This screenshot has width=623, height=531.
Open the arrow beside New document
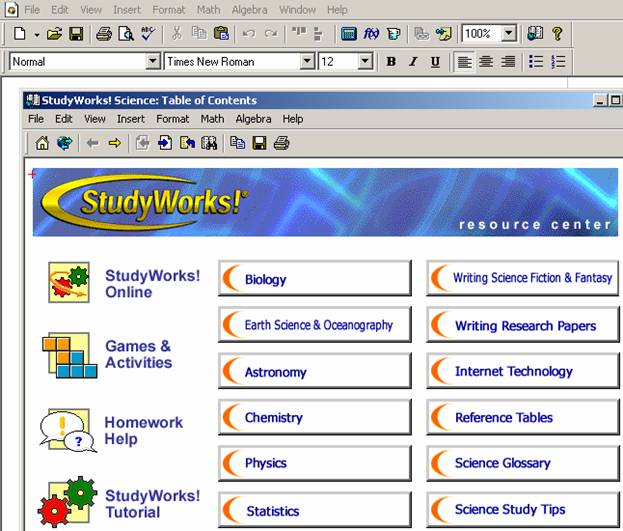click(37, 35)
